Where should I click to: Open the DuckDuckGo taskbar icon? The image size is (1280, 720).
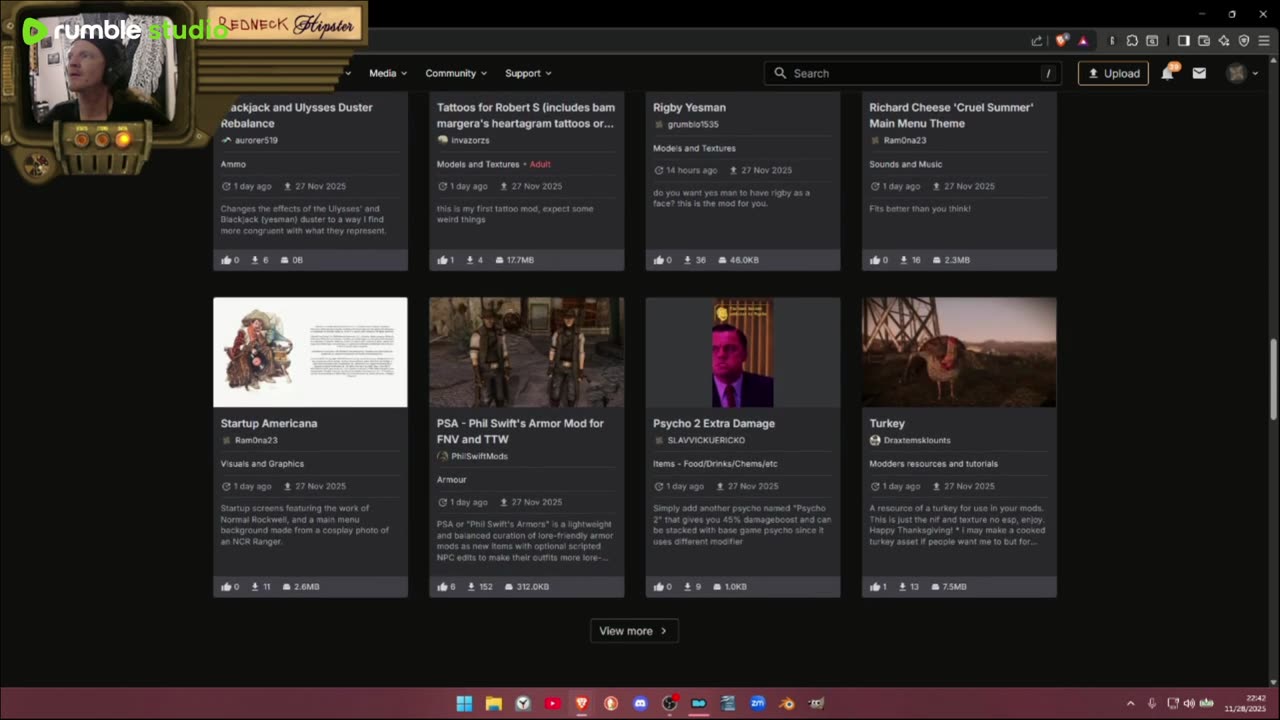pyautogui.click(x=611, y=703)
